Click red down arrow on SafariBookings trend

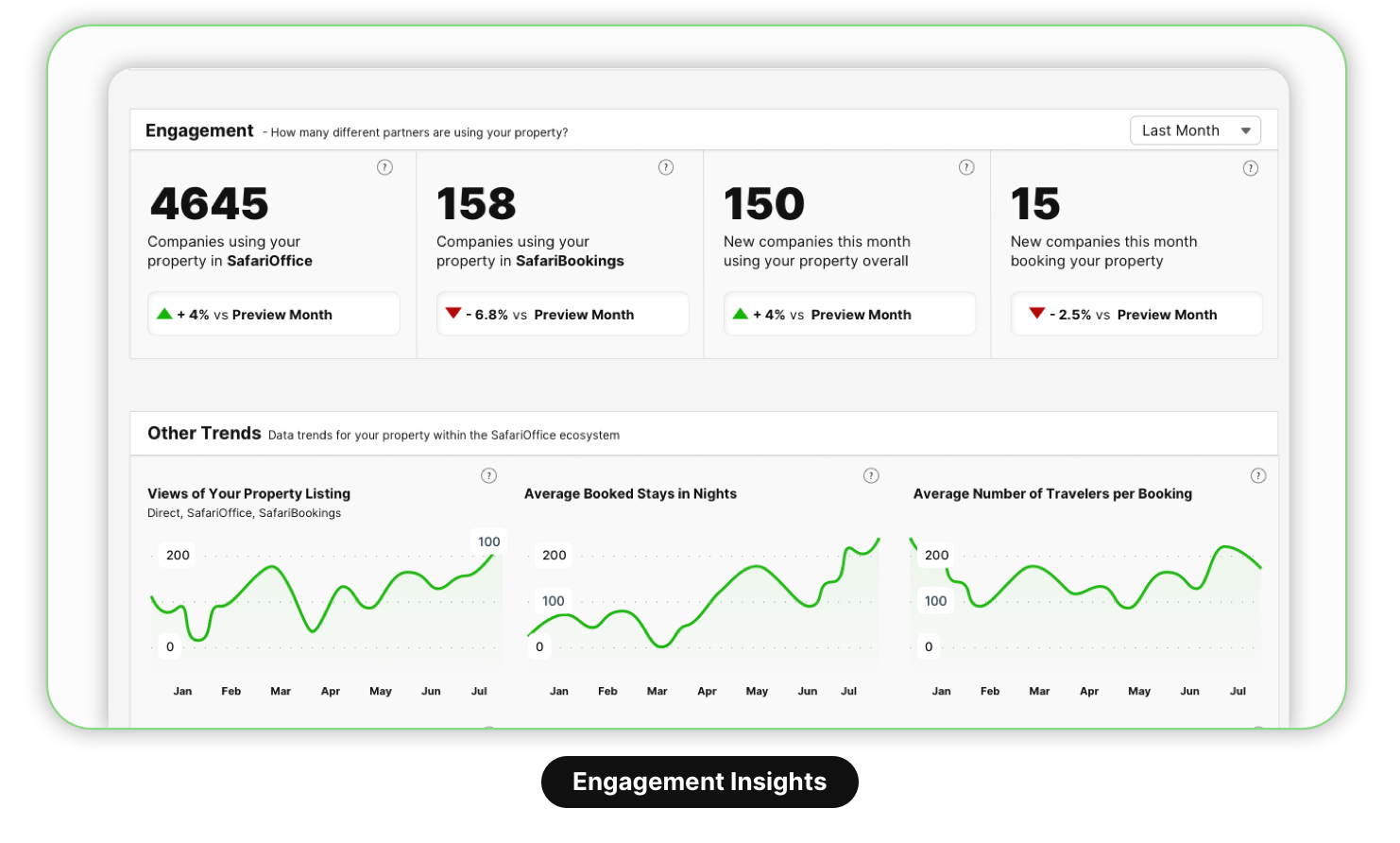click(x=453, y=314)
